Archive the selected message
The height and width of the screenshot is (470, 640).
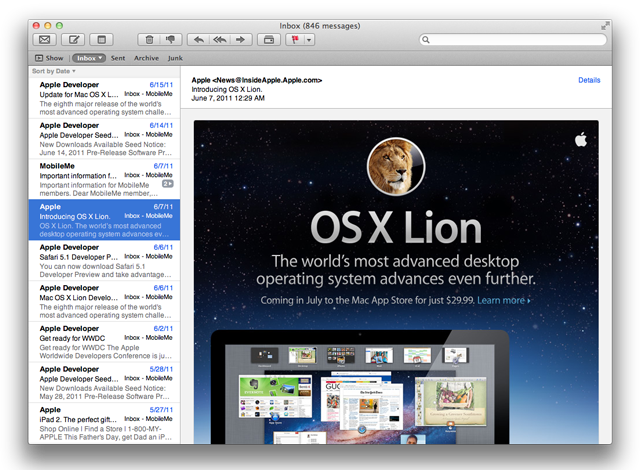click(x=269, y=40)
